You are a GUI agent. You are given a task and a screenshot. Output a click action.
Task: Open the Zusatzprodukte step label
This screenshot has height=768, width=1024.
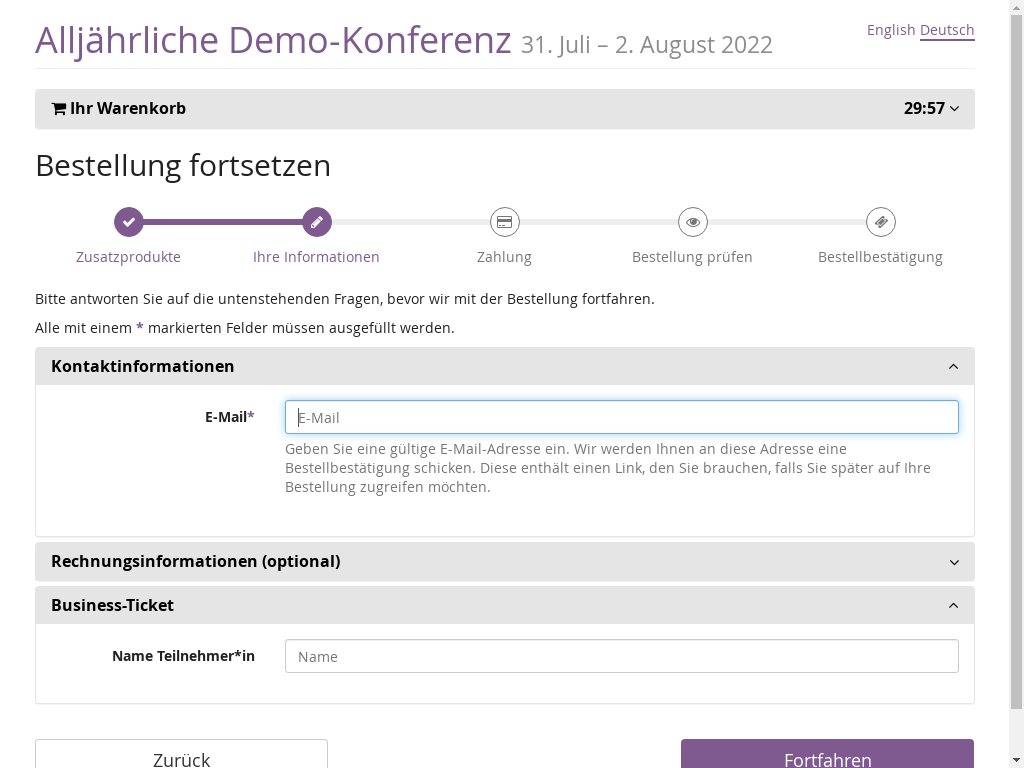128,257
